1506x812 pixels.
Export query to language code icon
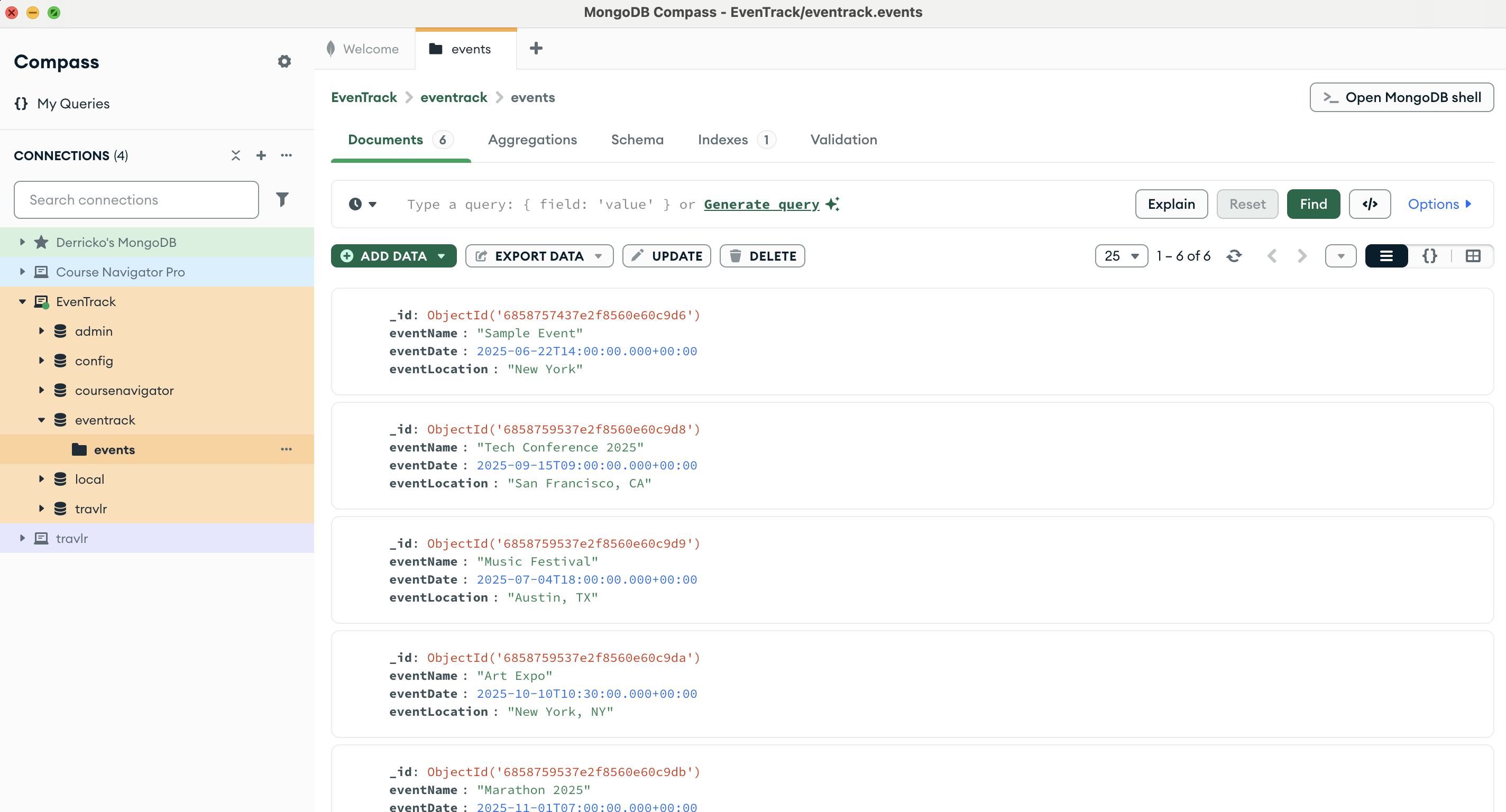1369,204
